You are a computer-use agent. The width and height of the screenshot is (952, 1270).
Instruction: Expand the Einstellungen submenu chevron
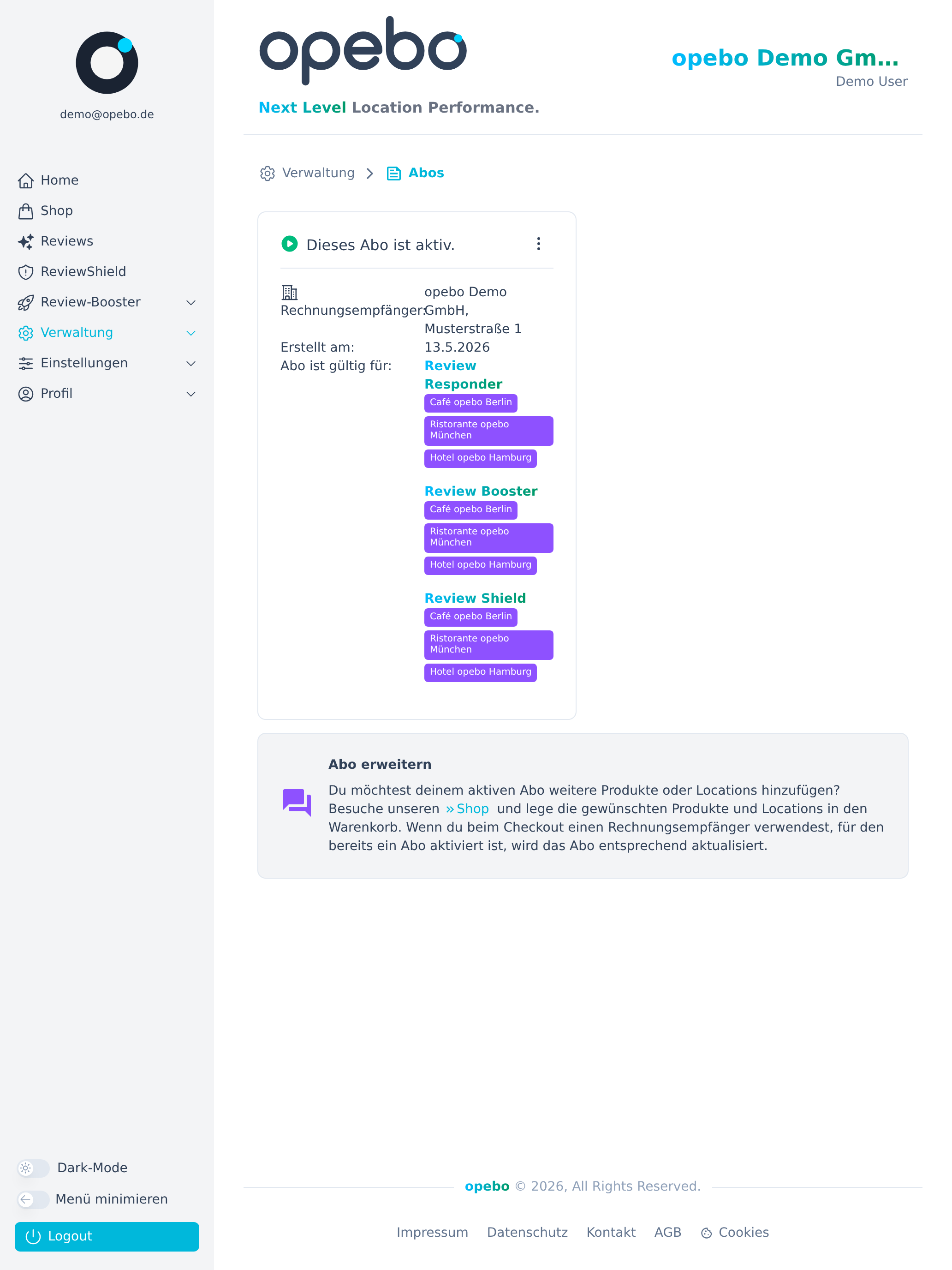[191, 364]
